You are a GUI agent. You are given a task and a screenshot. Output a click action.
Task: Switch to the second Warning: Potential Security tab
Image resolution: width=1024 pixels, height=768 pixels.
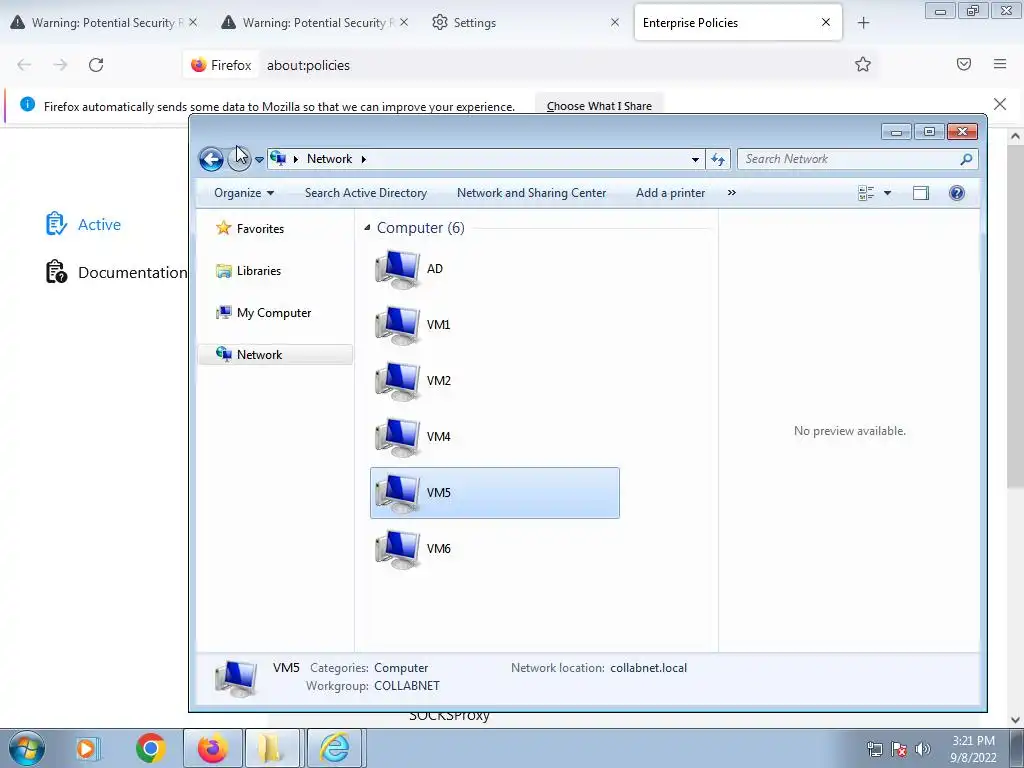point(315,22)
